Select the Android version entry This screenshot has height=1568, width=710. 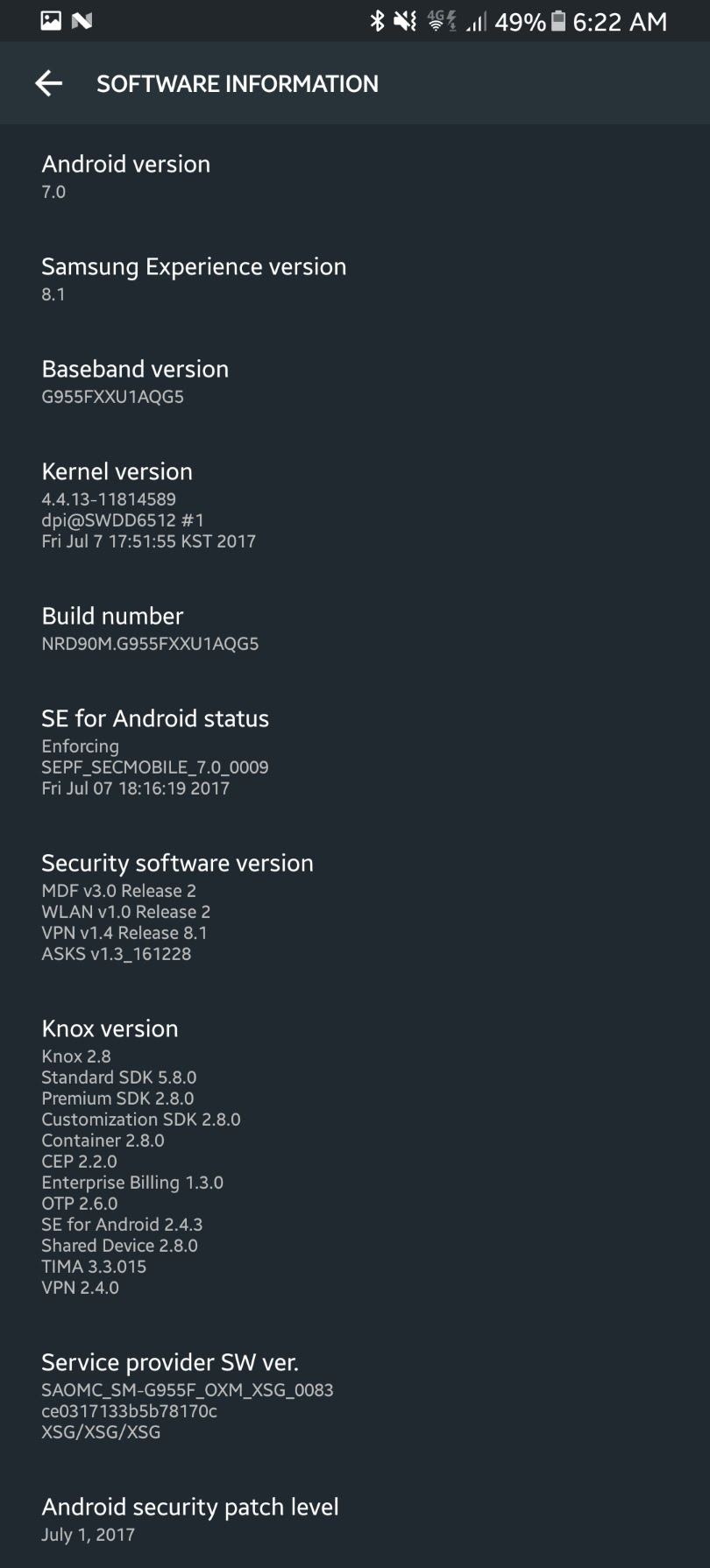pyautogui.click(x=126, y=176)
